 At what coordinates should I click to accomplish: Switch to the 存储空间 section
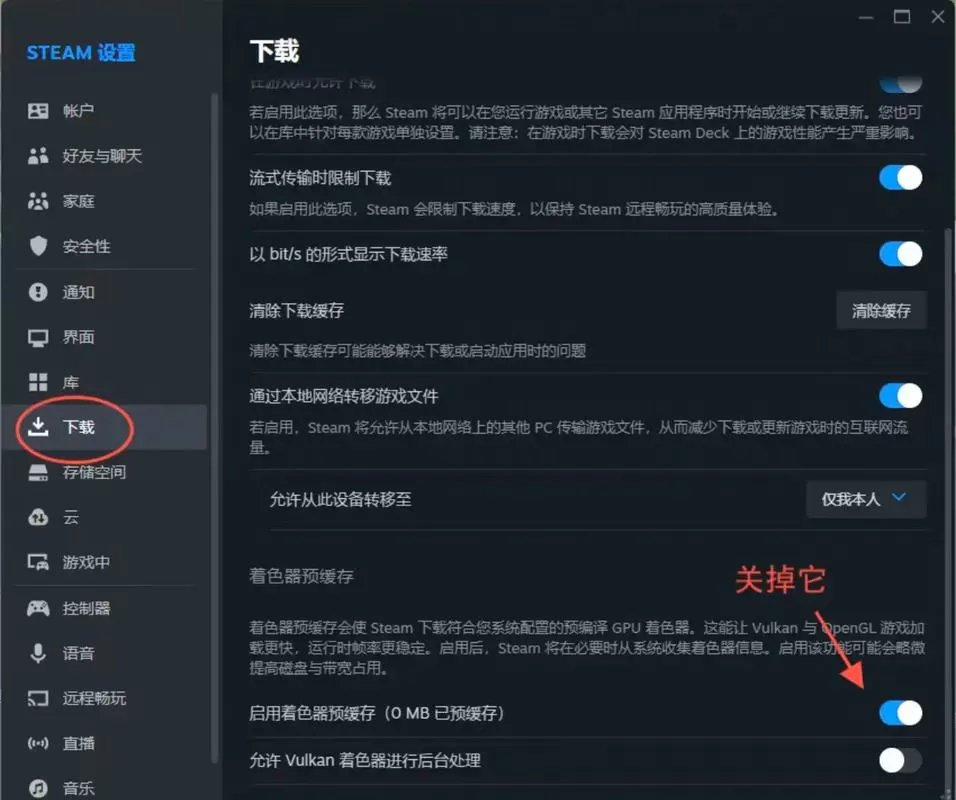click(104, 473)
